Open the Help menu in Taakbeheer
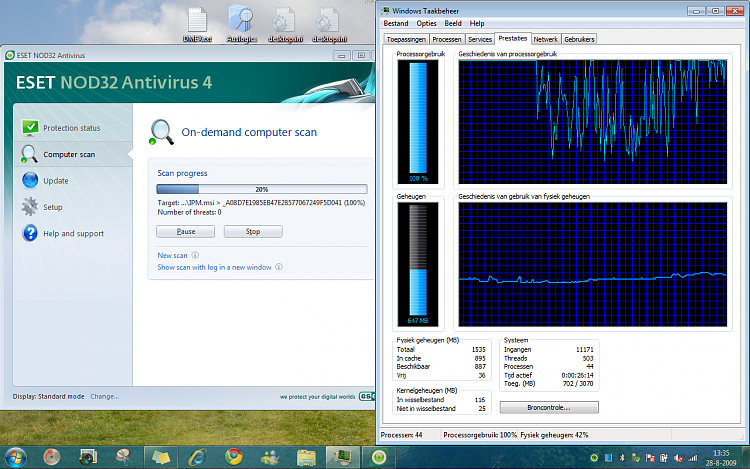This screenshot has width=750, height=469. 477,23
